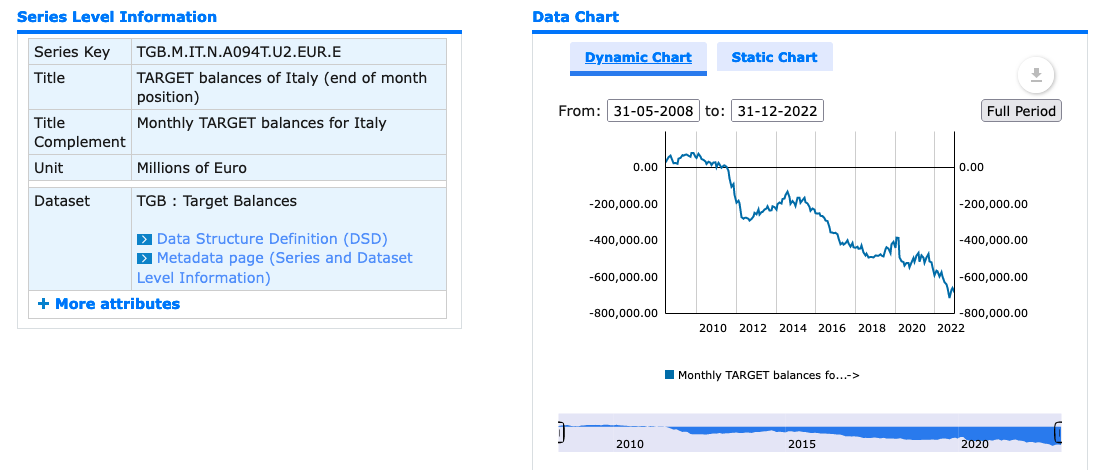Click the blue legend color swatch
The height and width of the screenshot is (470, 1102).
(669, 375)
